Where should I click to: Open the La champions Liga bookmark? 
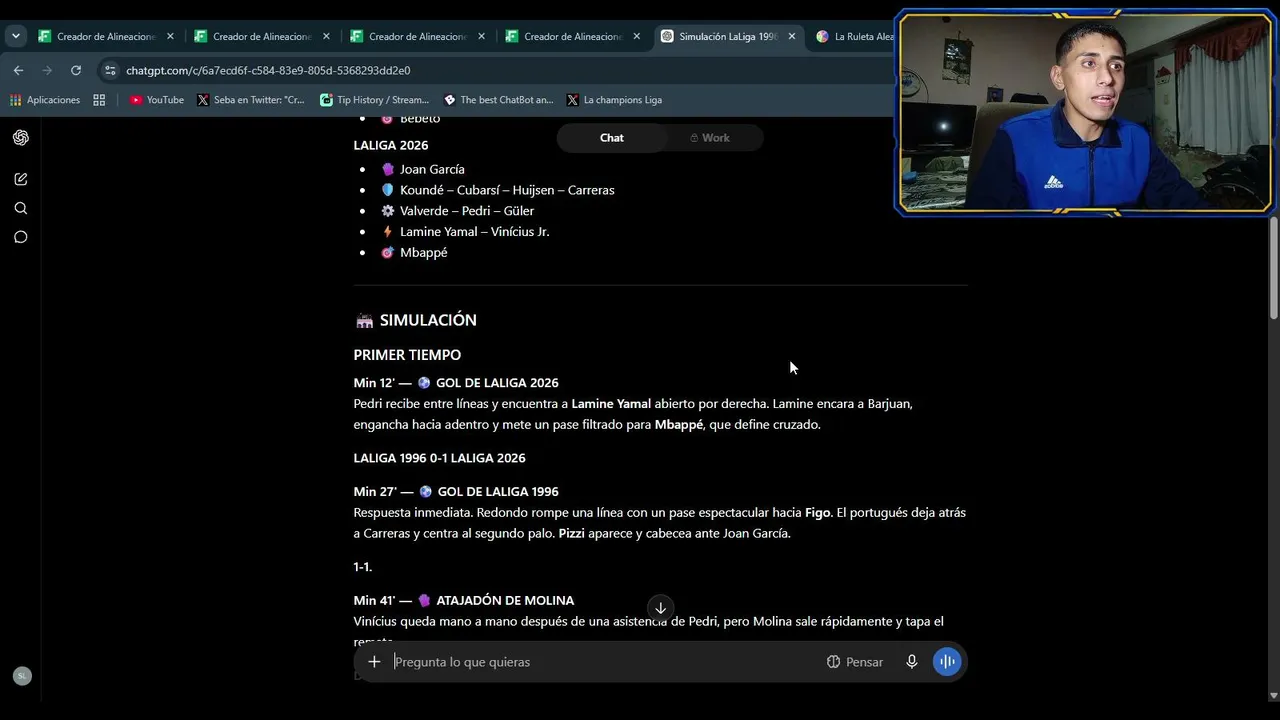pyautogui.click(x=614, y=100)
